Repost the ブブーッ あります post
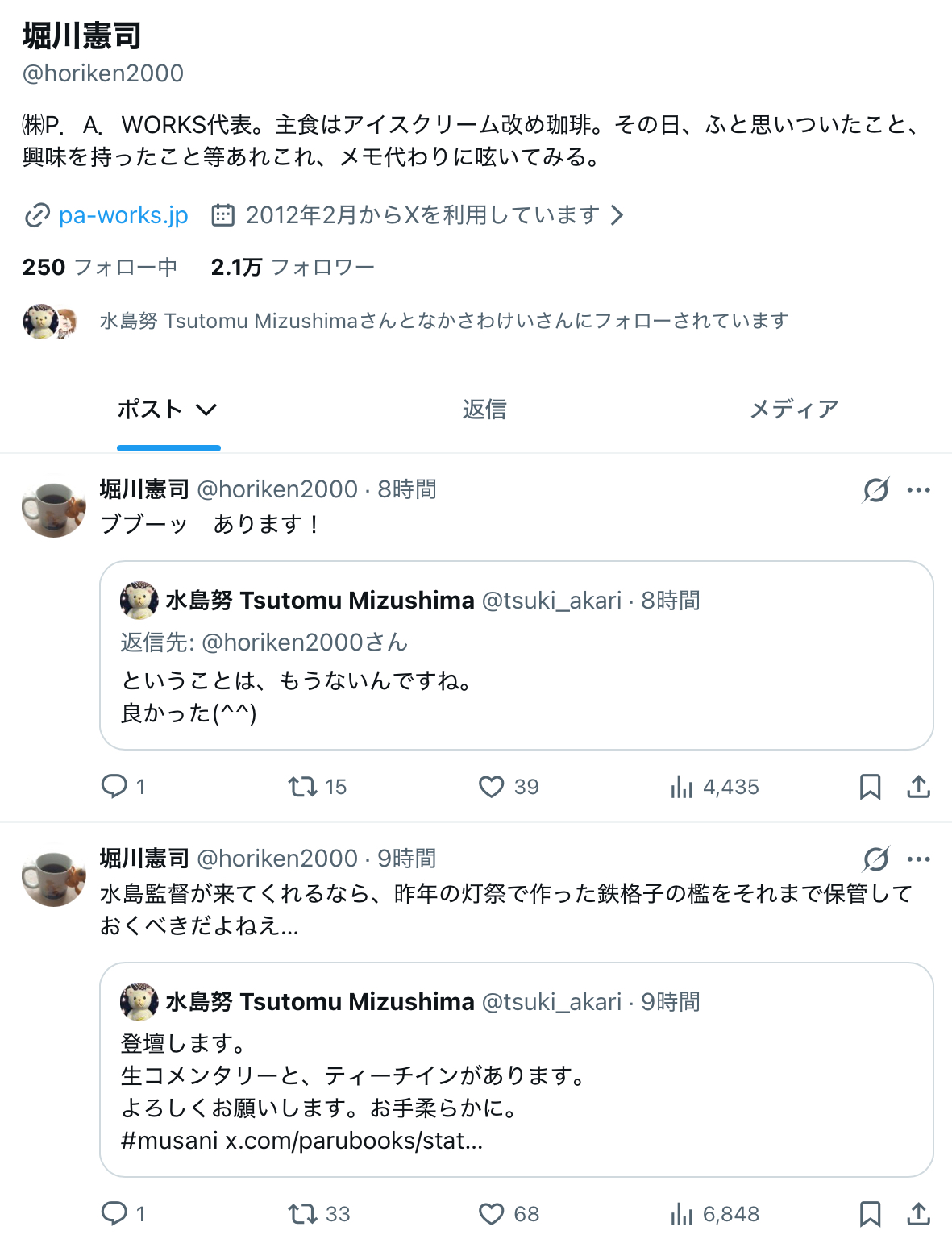 [303, 786]
